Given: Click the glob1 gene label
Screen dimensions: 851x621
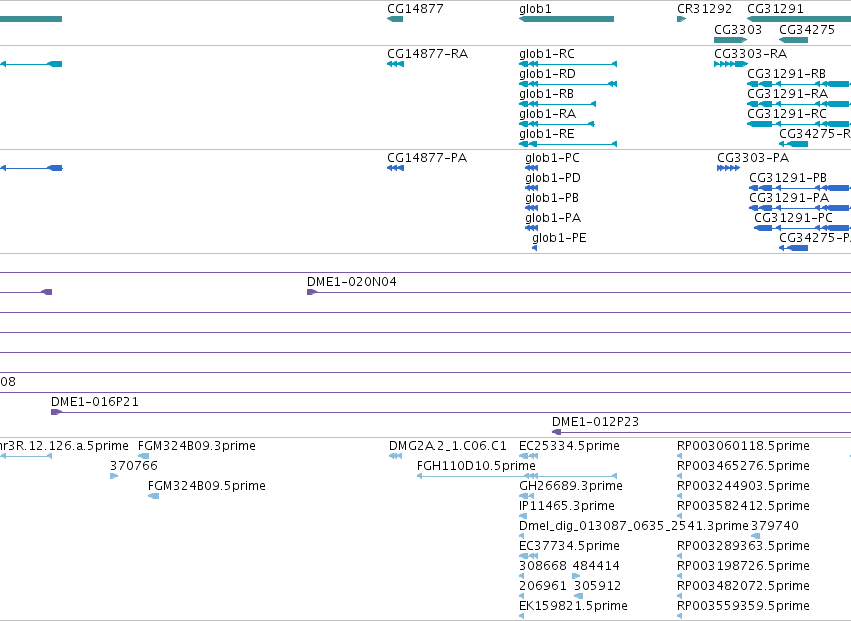Looking at the screenshot, I should click(x=535, y=9).
